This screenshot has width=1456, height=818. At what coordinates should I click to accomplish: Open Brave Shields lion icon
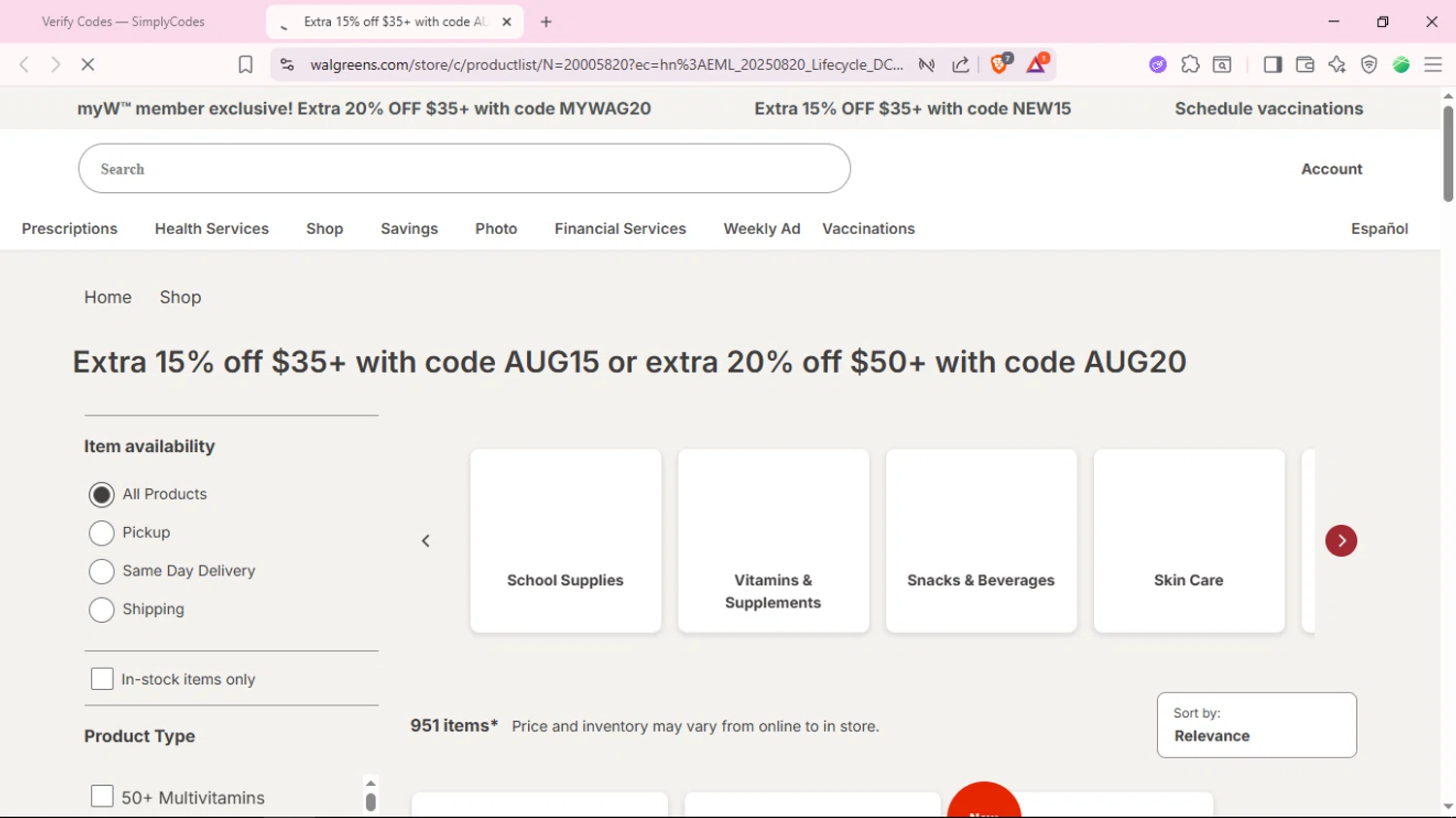(x=1000, y=64)
